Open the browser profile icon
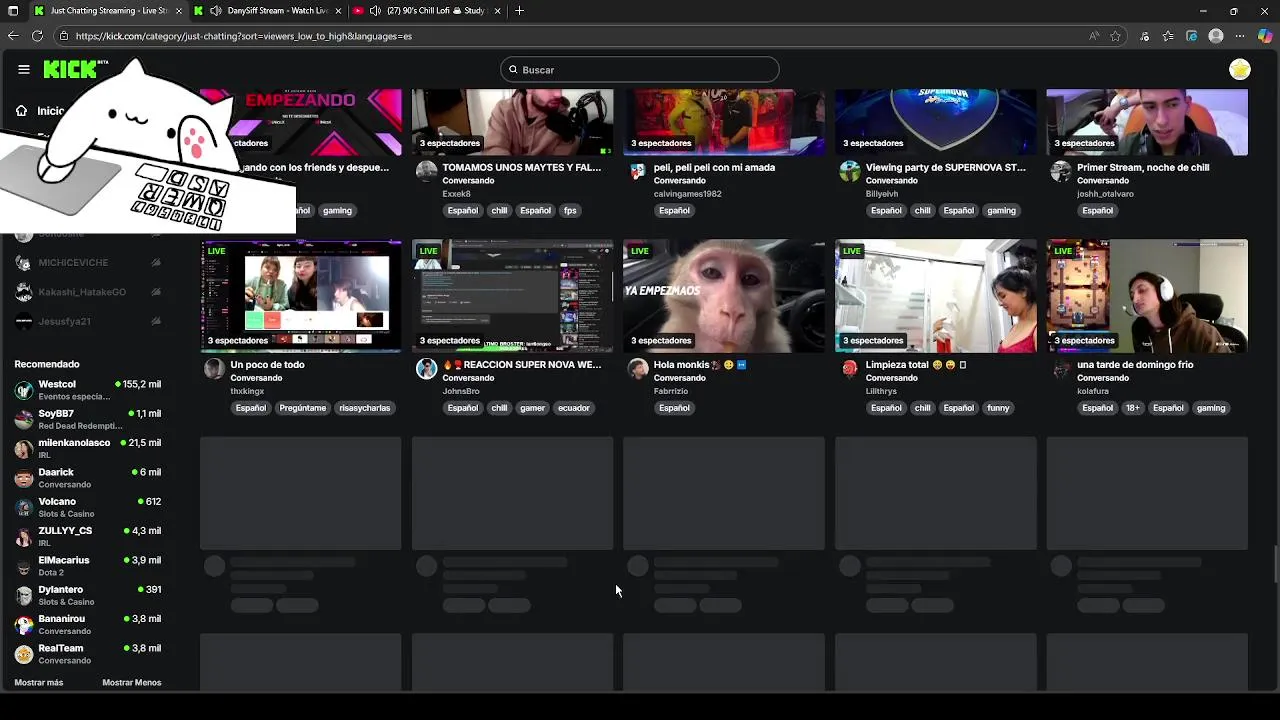 (x=1216, y=36)
